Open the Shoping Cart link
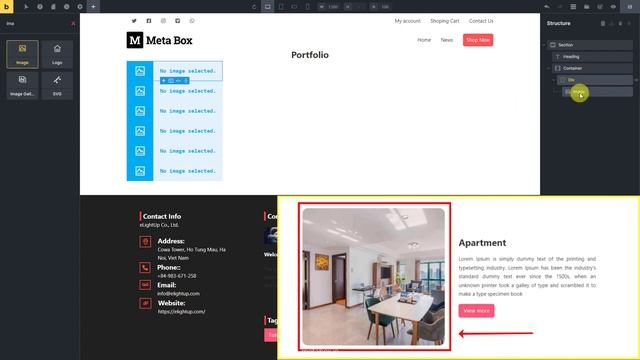The width and height of the screenshot is (640, 360). (444, 21)
